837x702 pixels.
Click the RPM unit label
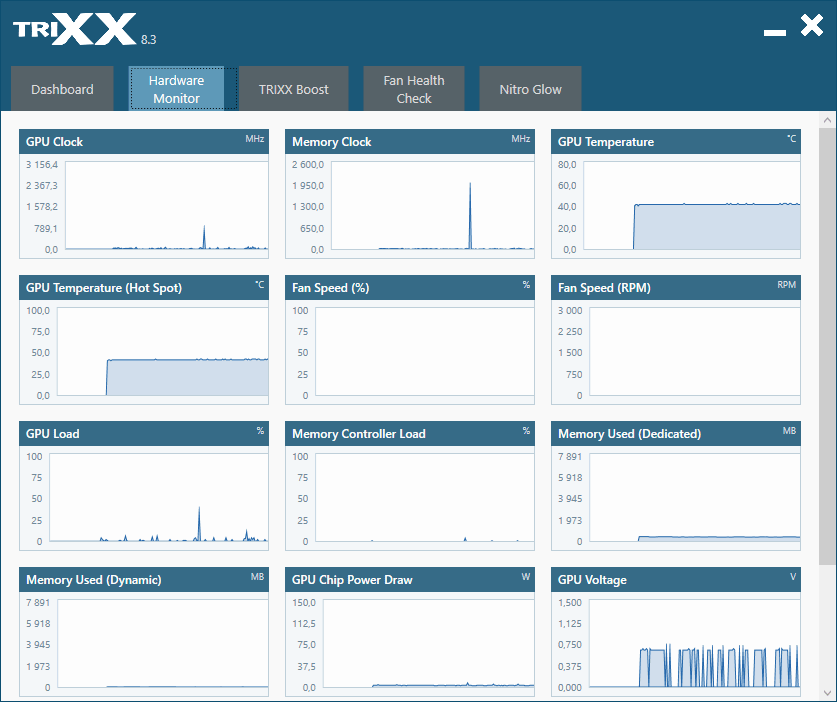786,285
